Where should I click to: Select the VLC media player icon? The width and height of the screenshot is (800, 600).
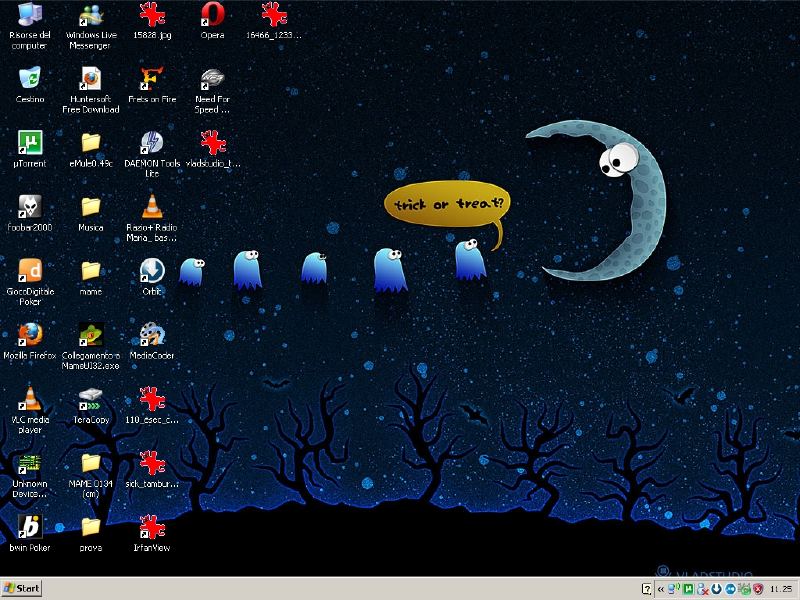click(30, 398)
